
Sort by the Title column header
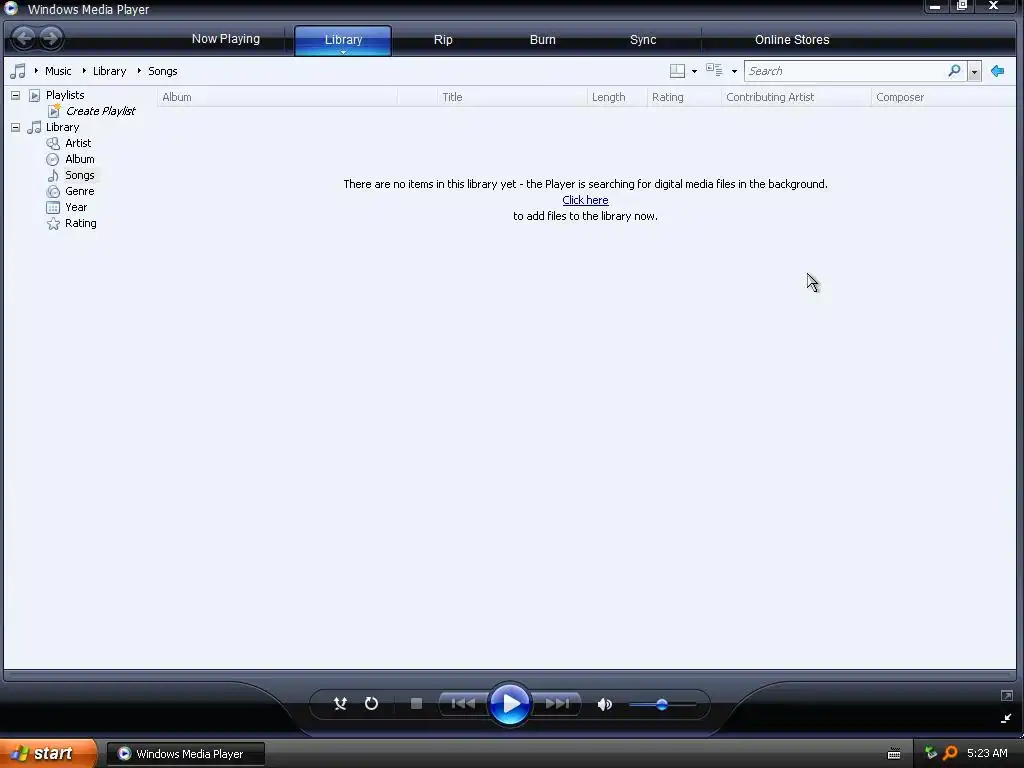[512, 97]
